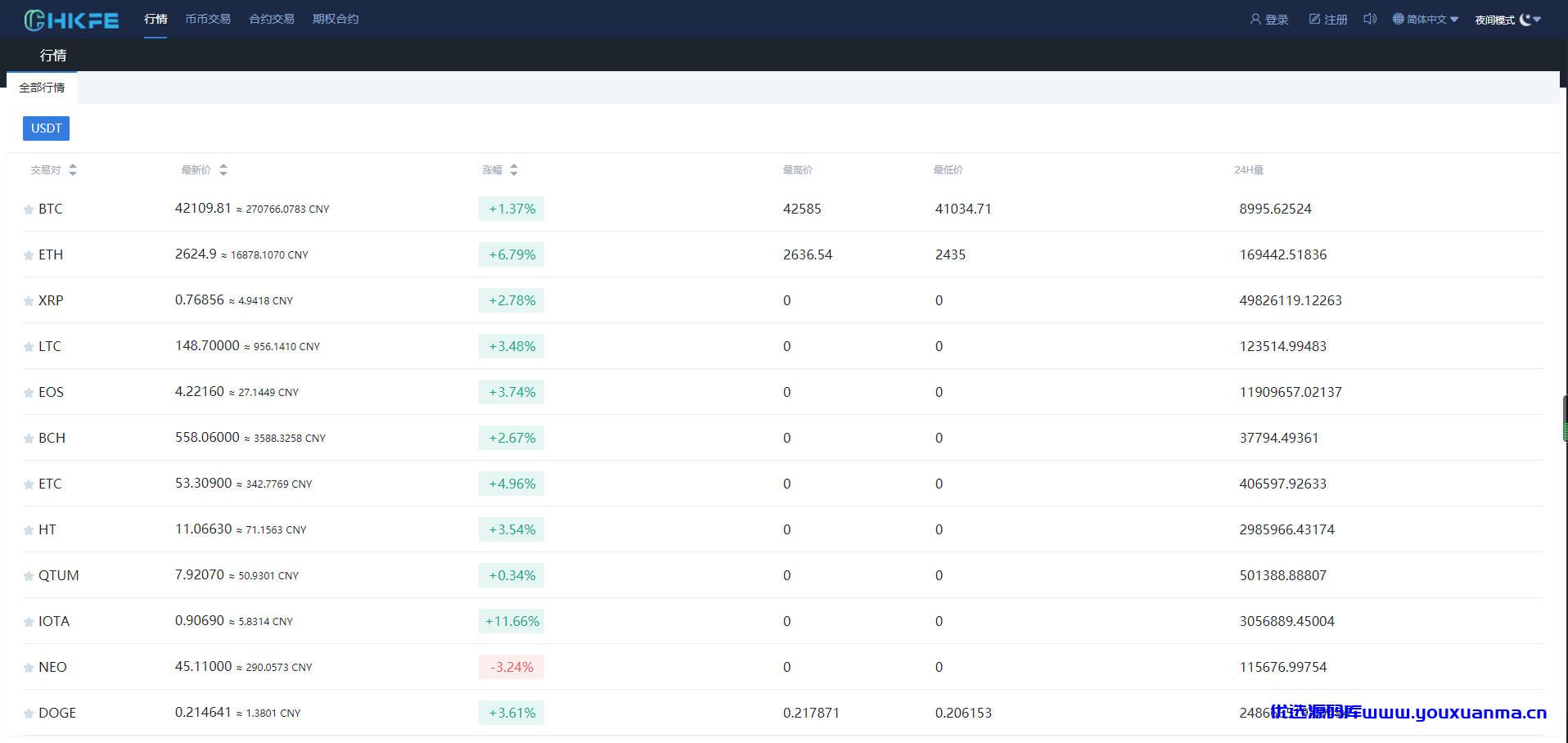This screenshot has width=1568, height=743.
Task: Open the 注册 register link
Action: [1328, 19]
